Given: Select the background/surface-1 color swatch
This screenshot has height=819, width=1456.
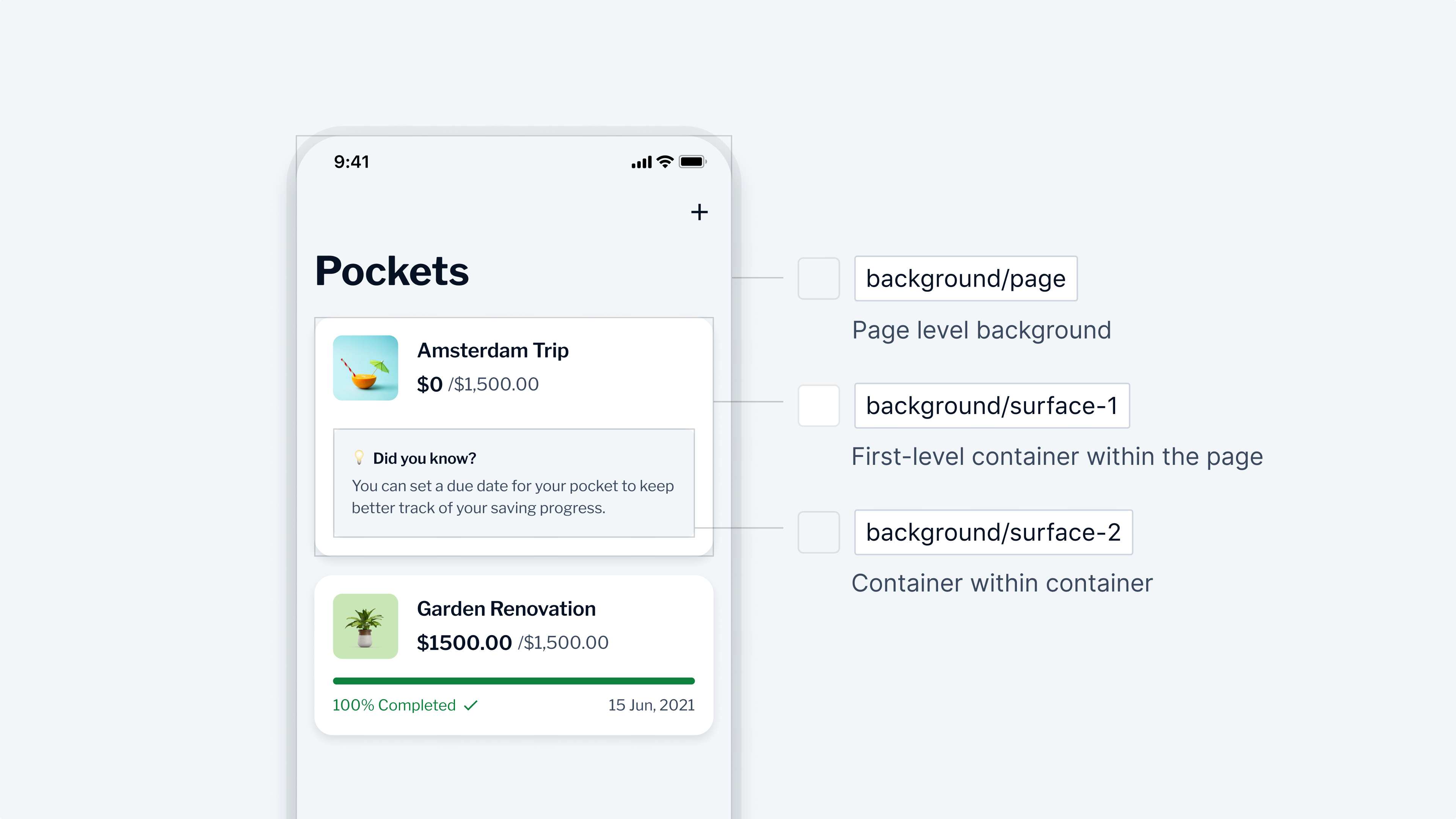Looking at the screenshot, I should 819,405.
